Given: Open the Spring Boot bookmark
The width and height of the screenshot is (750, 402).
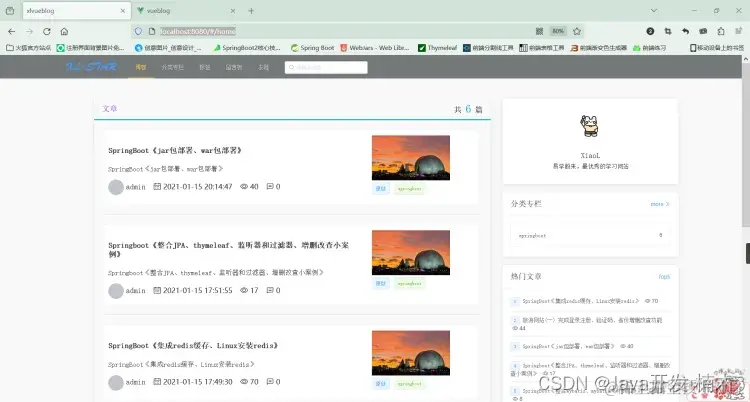Looking at the screenshot, I should tap(312, 48).
